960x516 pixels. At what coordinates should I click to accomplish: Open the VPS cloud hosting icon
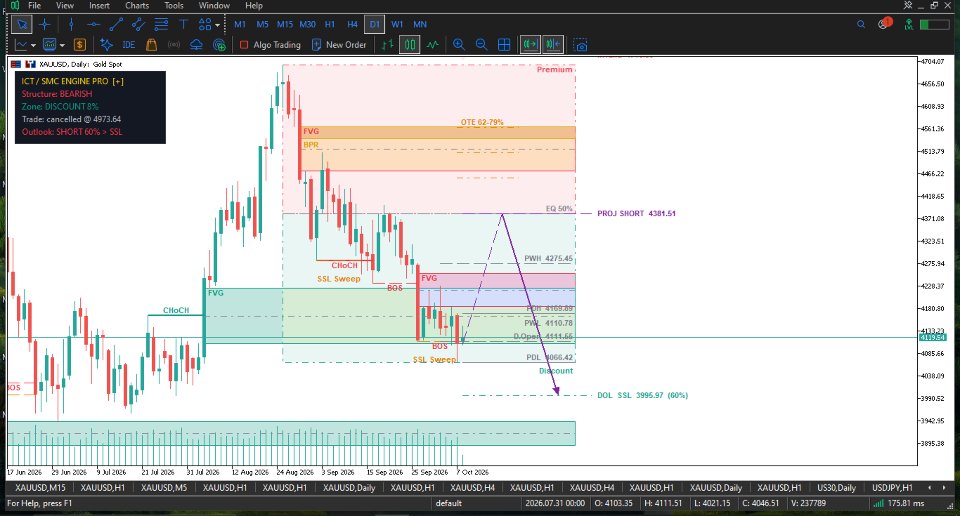coord(197,45)
